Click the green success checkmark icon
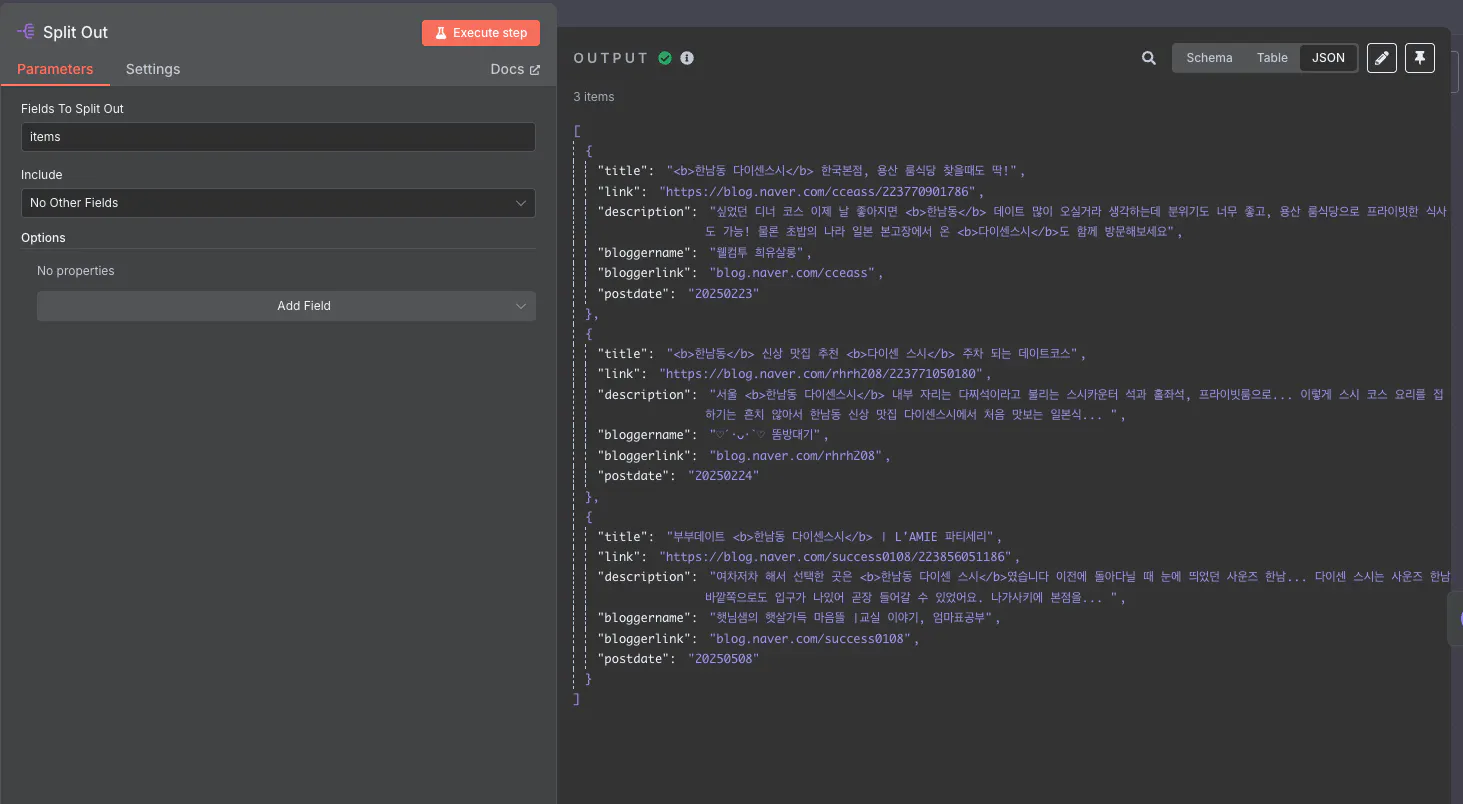The image size is (1463, 804). click(x=665, y=58)
